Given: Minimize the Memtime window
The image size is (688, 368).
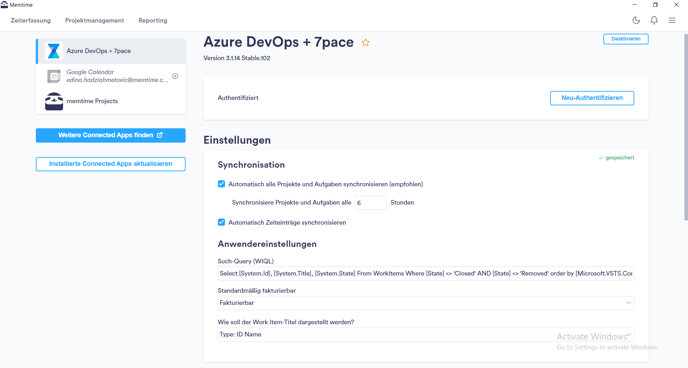Looking at the screenshot, I should pyautogui.click(x=634, y=5).
